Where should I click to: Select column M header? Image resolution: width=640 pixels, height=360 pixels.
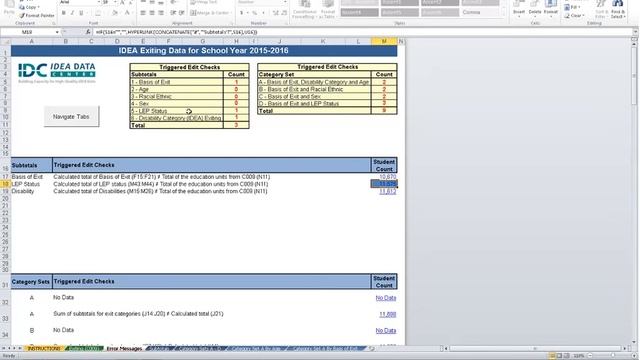coord(384,41)
